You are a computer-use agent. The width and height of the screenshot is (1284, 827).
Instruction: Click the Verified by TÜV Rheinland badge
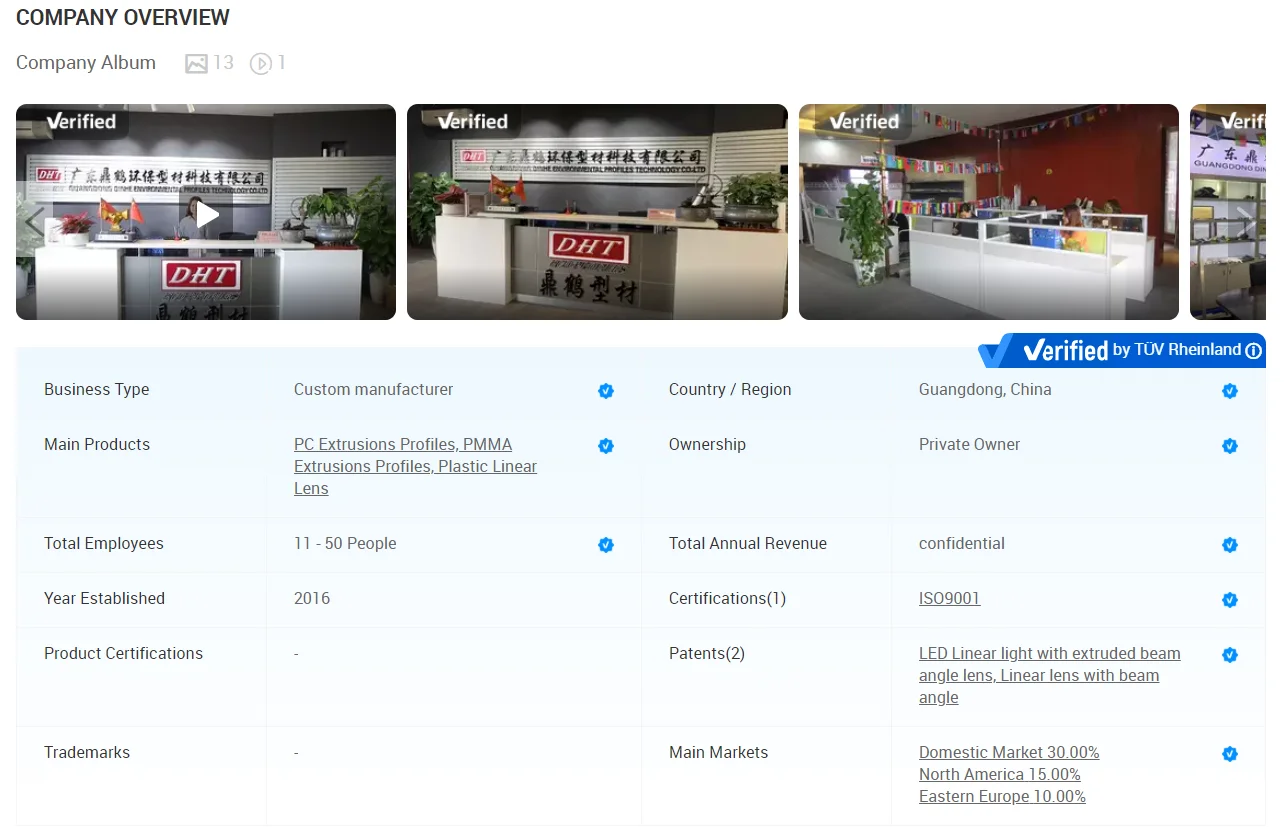1121,350
